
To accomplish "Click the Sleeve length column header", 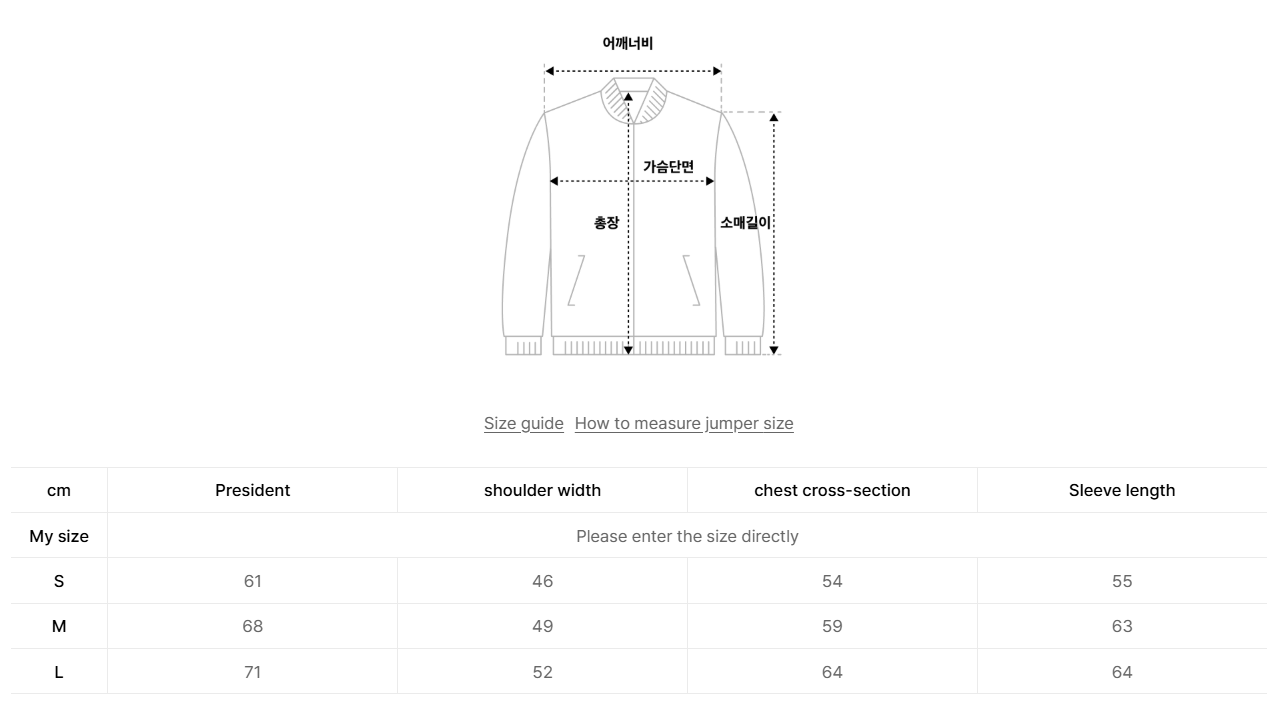I will pos(1122,490).
